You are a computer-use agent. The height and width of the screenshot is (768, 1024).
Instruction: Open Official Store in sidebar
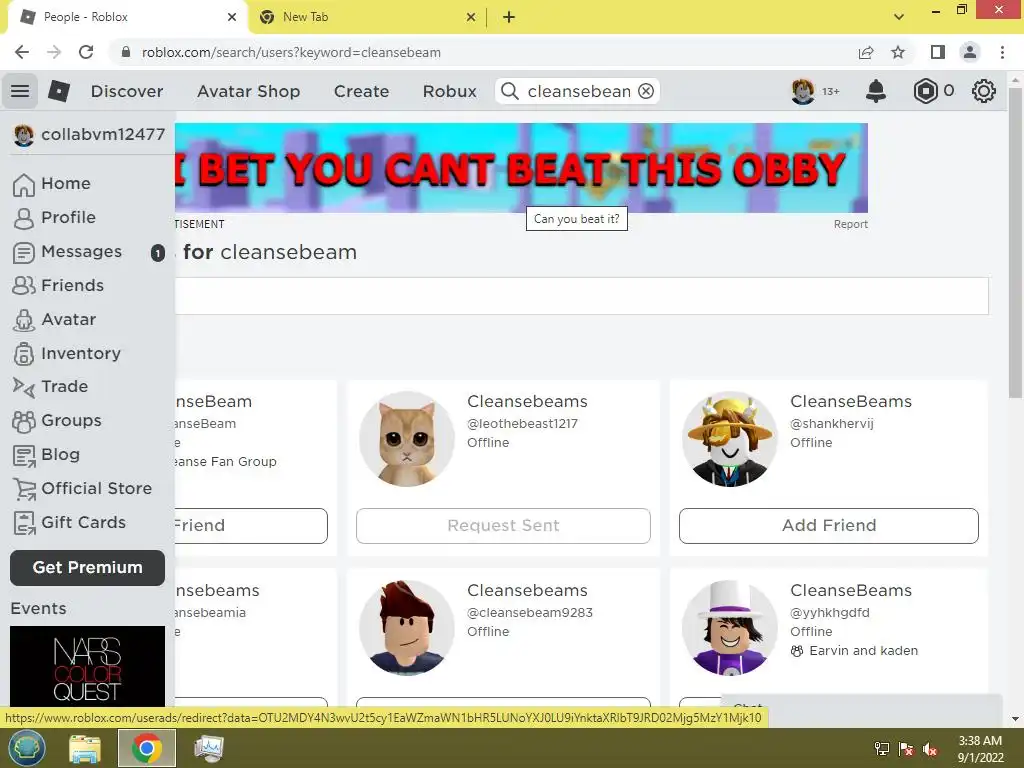(82, 488)
